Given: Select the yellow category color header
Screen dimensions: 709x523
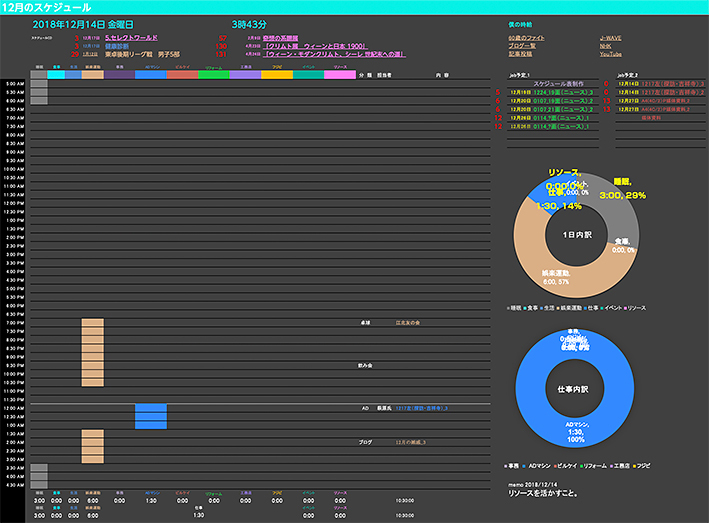Looking at the screenshot, I should pos(277,74).
